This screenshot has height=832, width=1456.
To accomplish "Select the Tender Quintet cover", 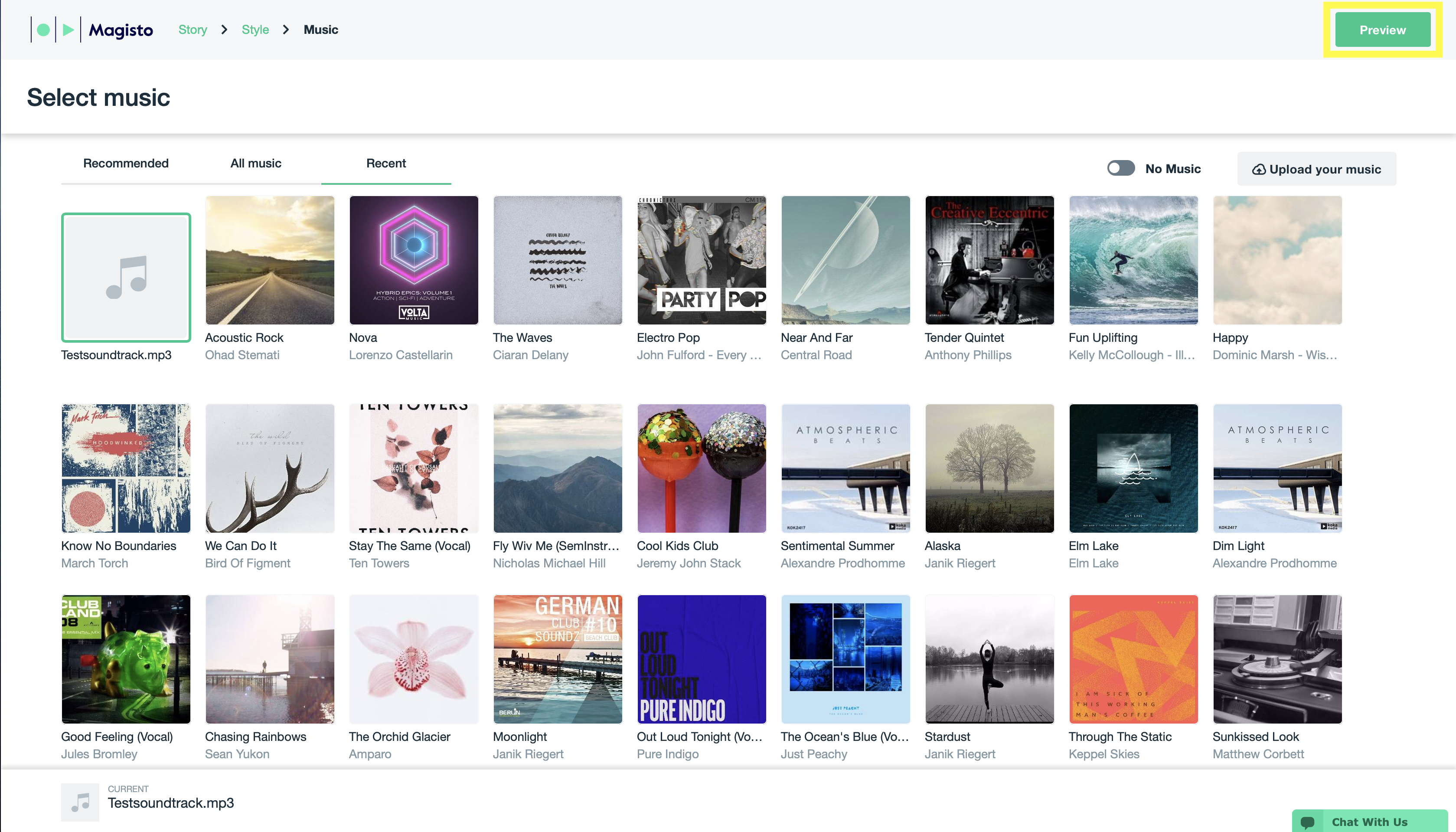I will 989,260.
